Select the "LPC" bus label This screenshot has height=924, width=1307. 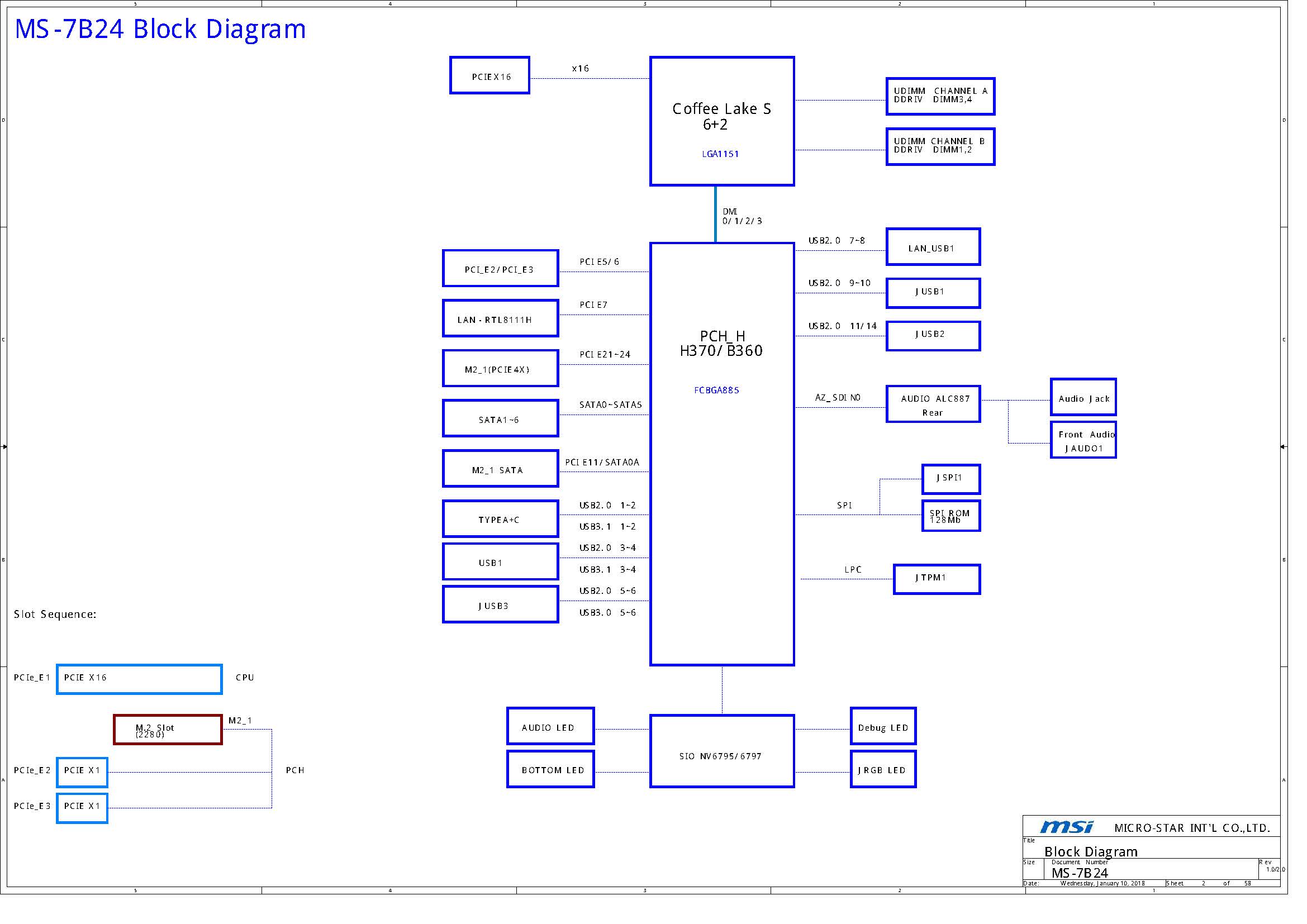[853, 569]
